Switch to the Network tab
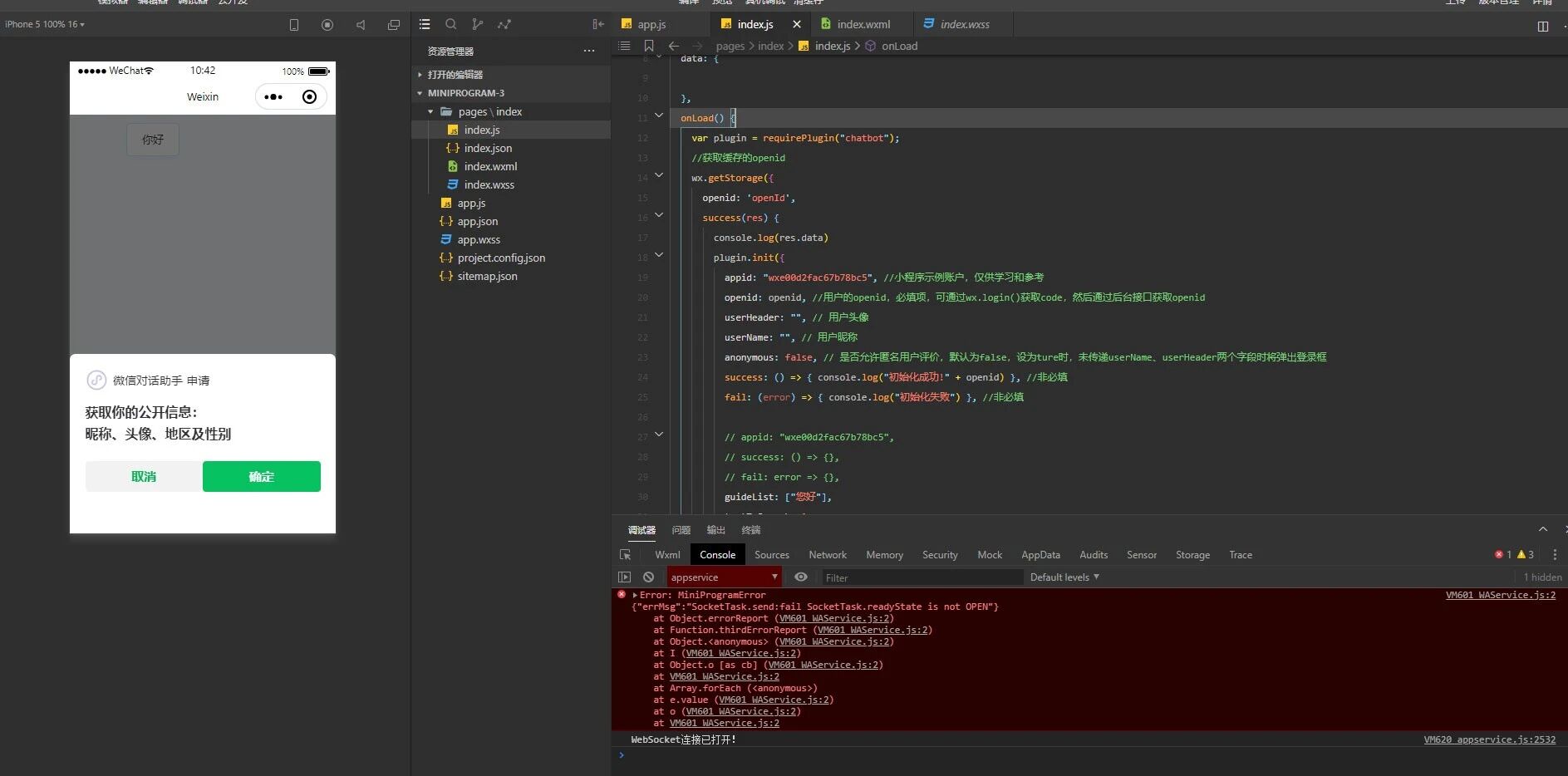This screenshot has height=776, width=1568. (x=827, y=554)
